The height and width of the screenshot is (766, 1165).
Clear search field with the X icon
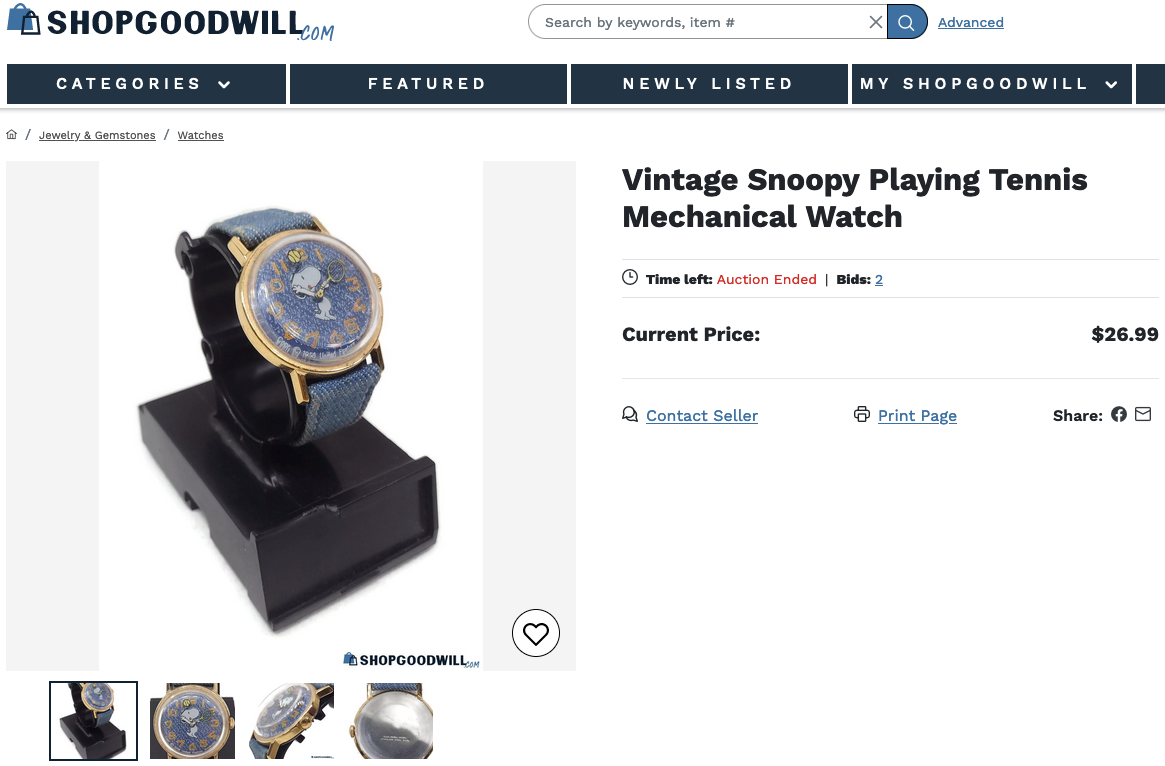875,22
